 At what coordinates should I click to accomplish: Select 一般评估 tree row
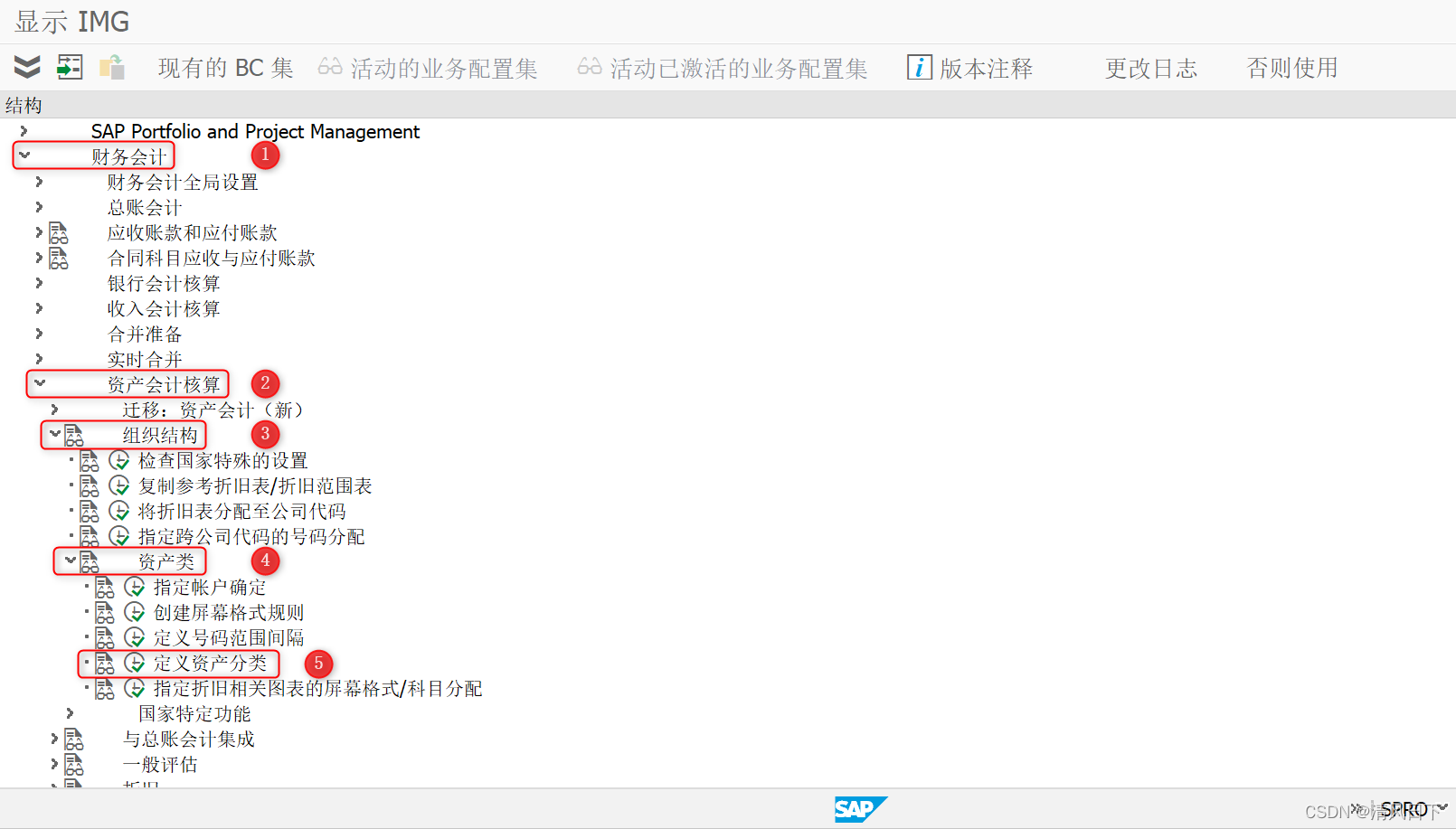pos(160,764)
